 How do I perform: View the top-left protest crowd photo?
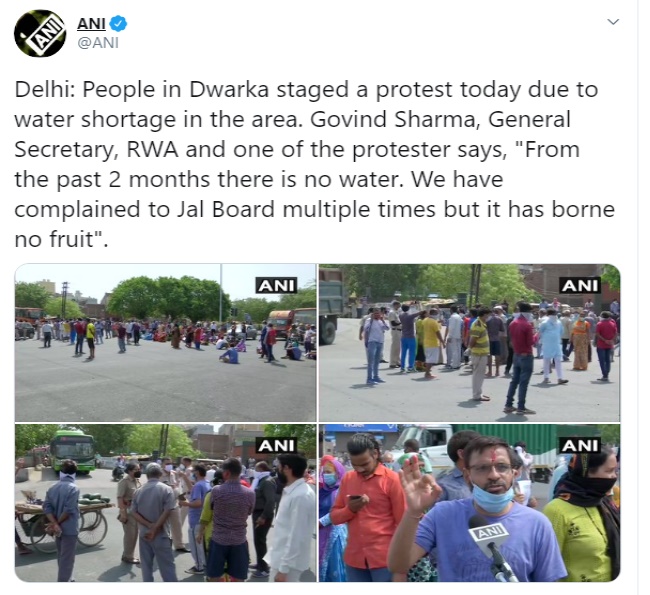[165, 342]
